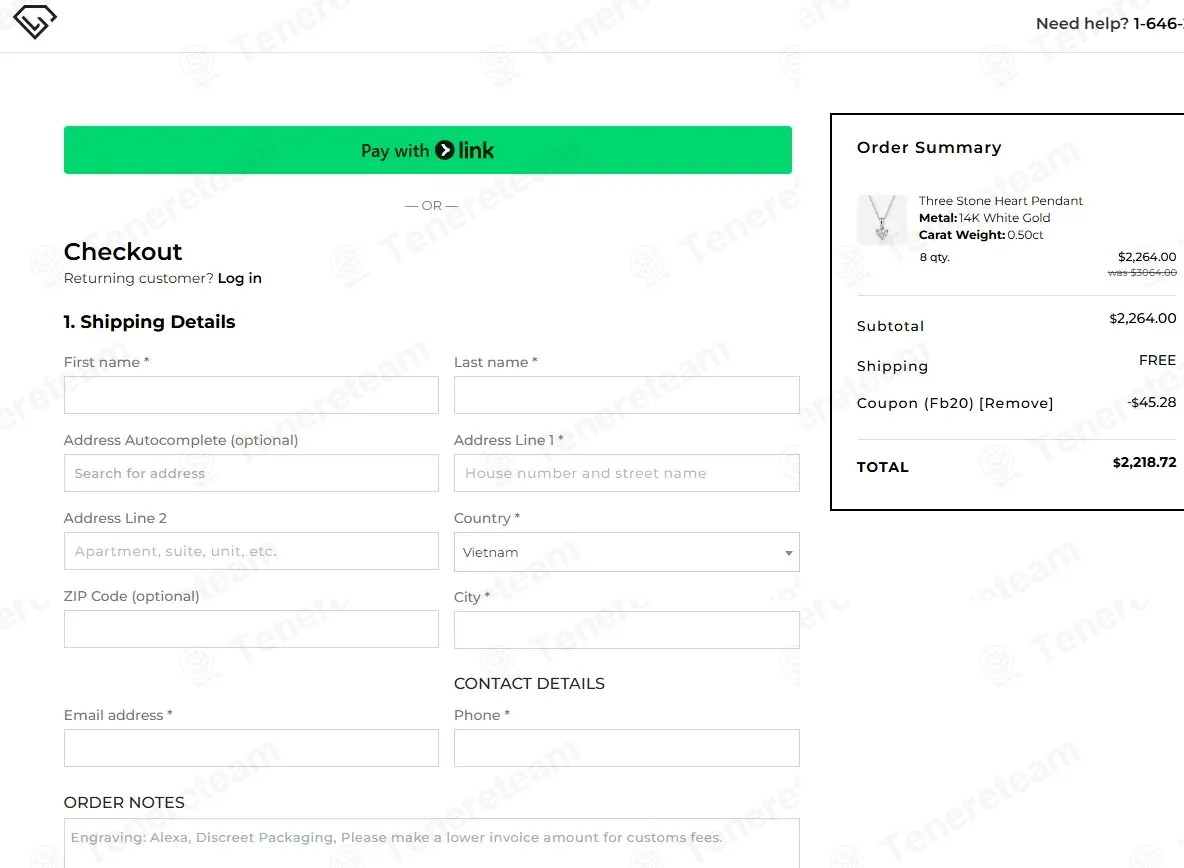Click the Shipping Details section heading
This screenshot has height=868, width=1184.
pos(149,322)
